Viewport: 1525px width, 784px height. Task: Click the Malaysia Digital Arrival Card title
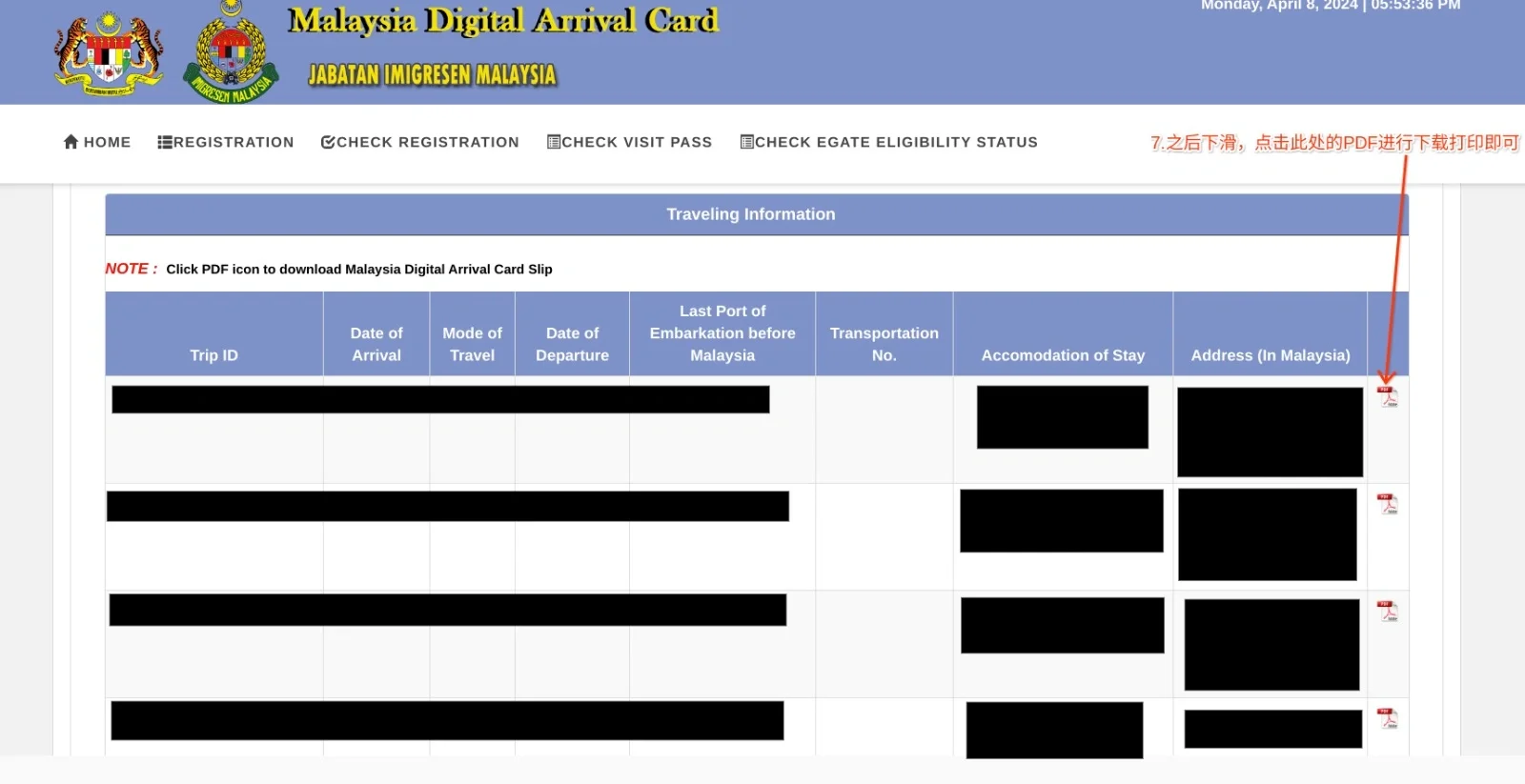coord(503,21)
